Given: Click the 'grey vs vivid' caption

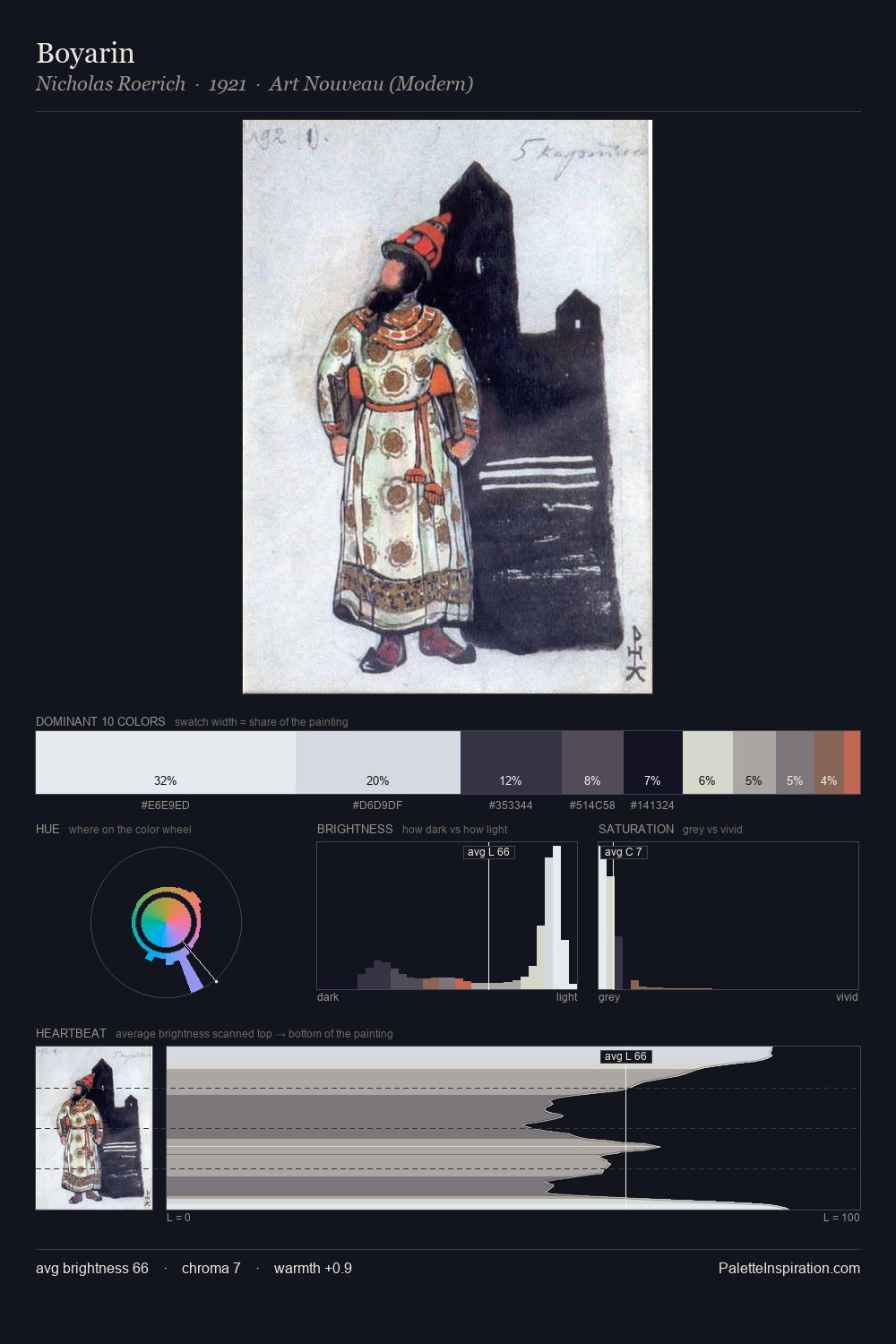Looking at the screenshot, I should (712, 830).
